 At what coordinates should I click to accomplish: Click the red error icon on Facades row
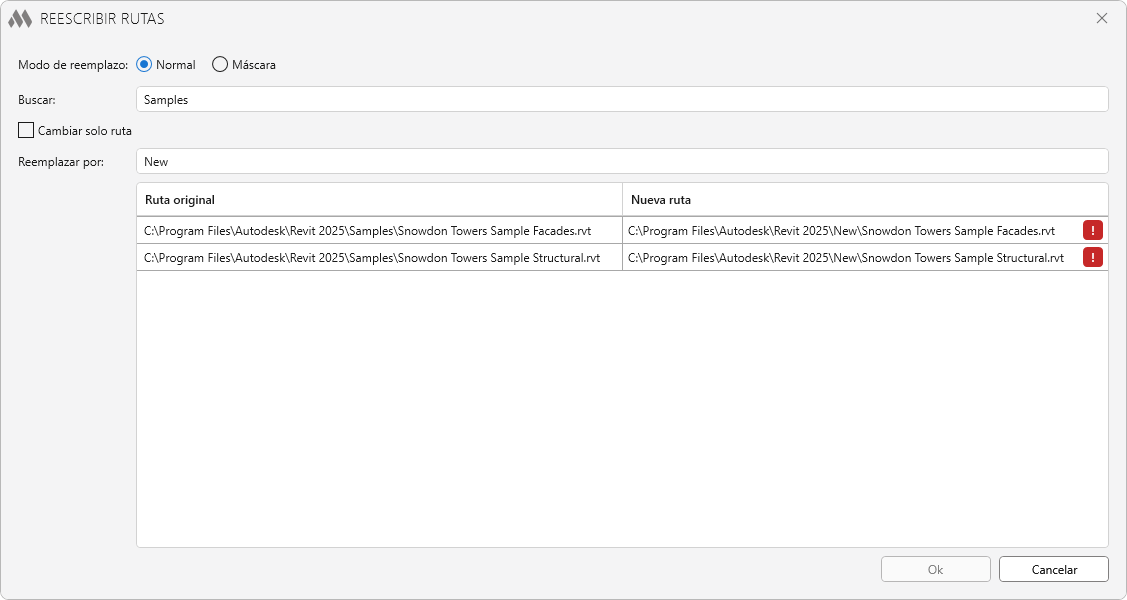(x=1093, y=231)
